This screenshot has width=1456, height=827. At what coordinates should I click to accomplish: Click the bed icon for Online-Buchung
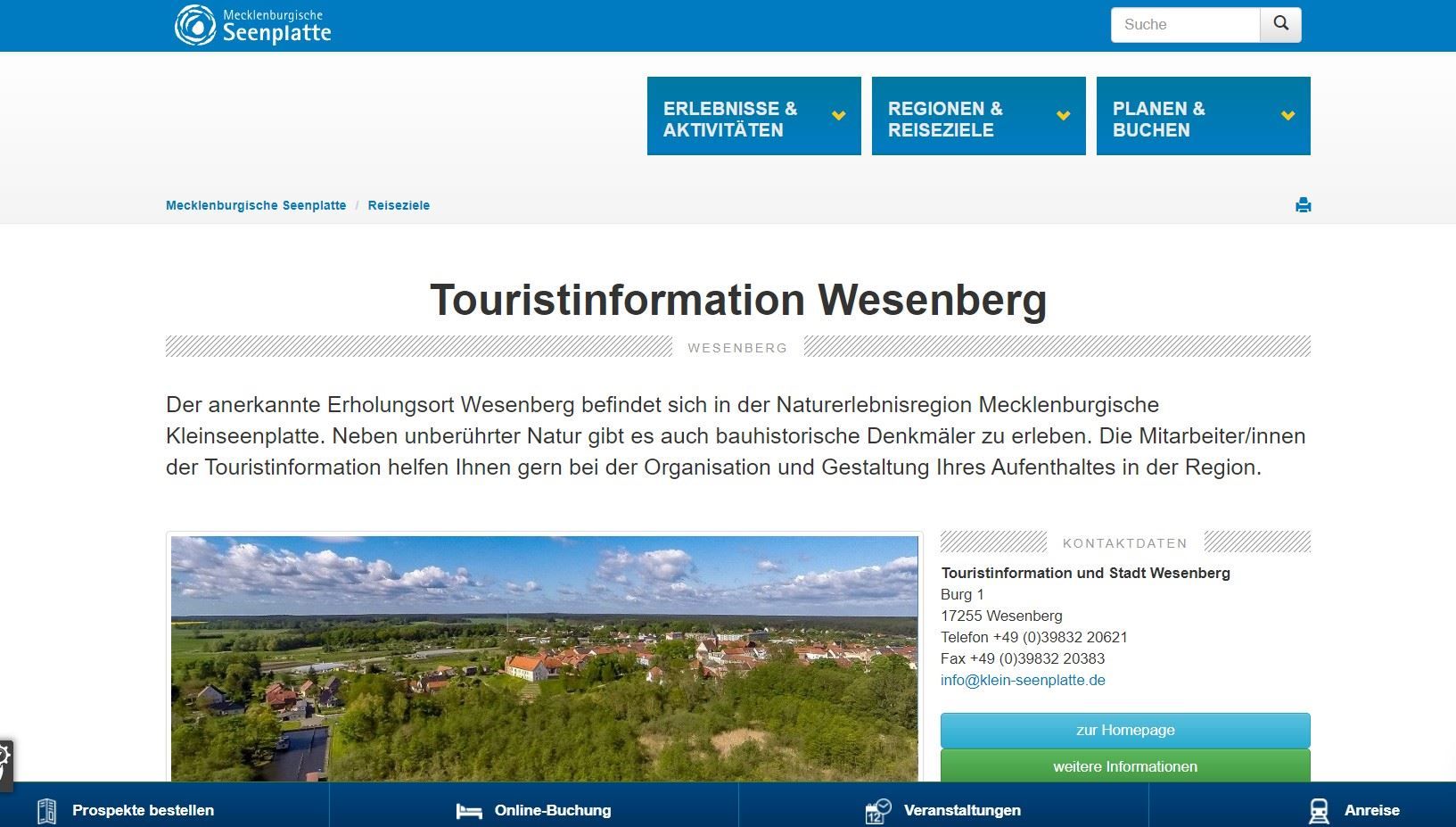469,811
